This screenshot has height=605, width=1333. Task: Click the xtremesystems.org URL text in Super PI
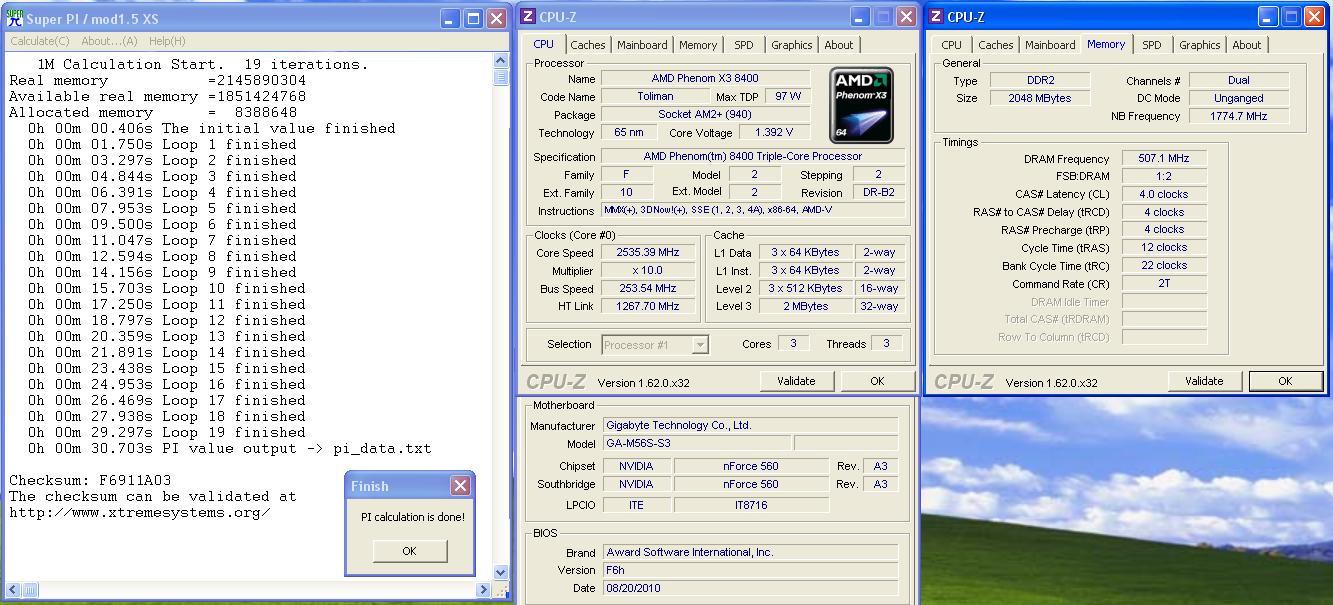140,512
